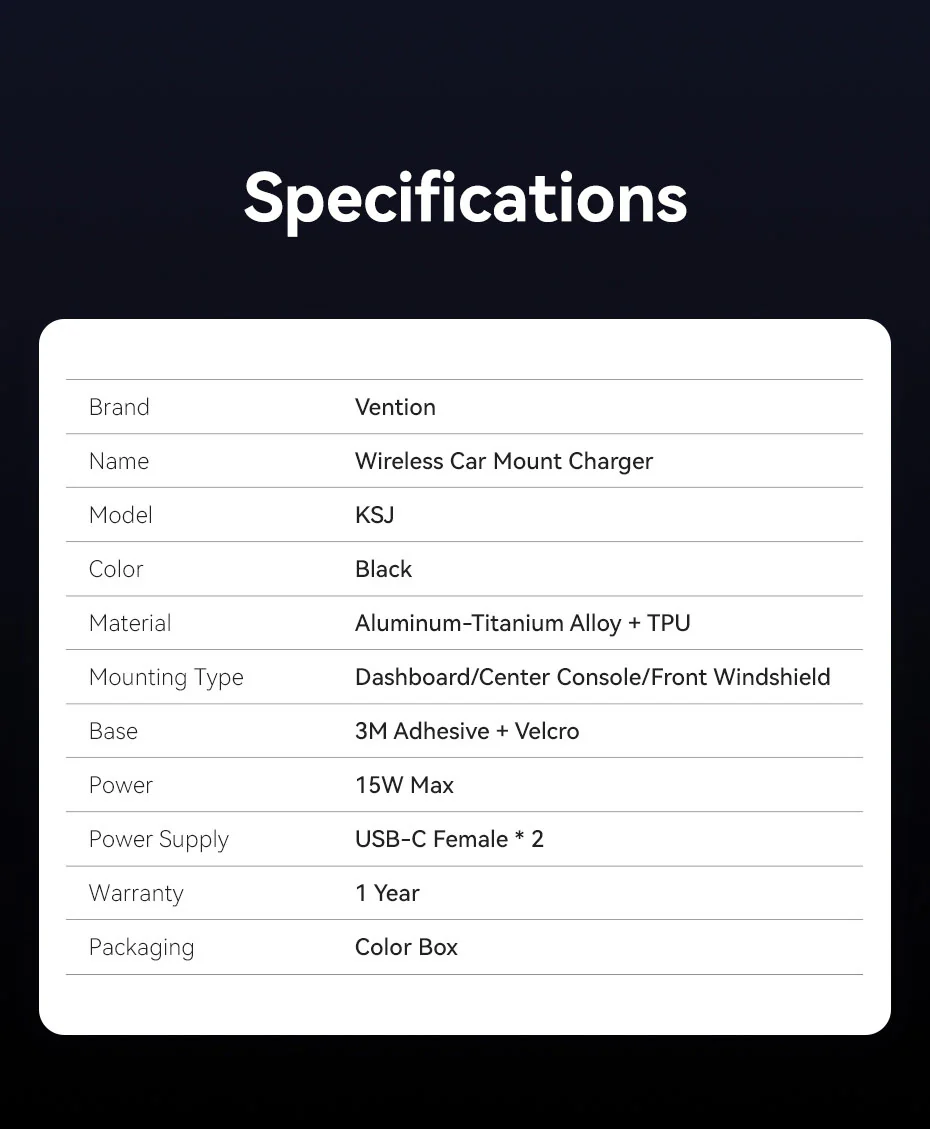
Task: Click the Name row label
Action: pyautogui.click(x=119, y=461)
